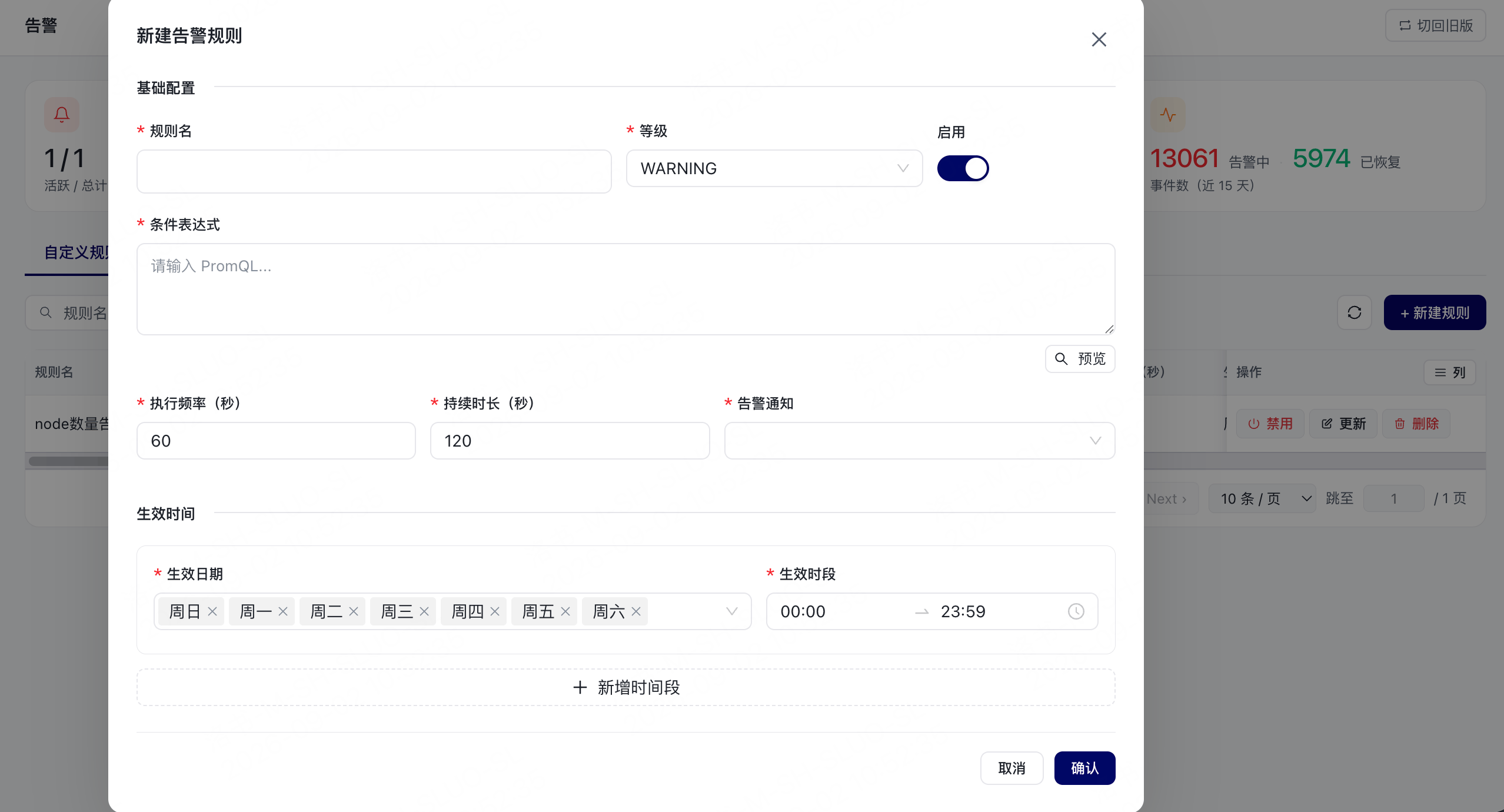Click 删除 for the node rule row

tap(1416, 424)
